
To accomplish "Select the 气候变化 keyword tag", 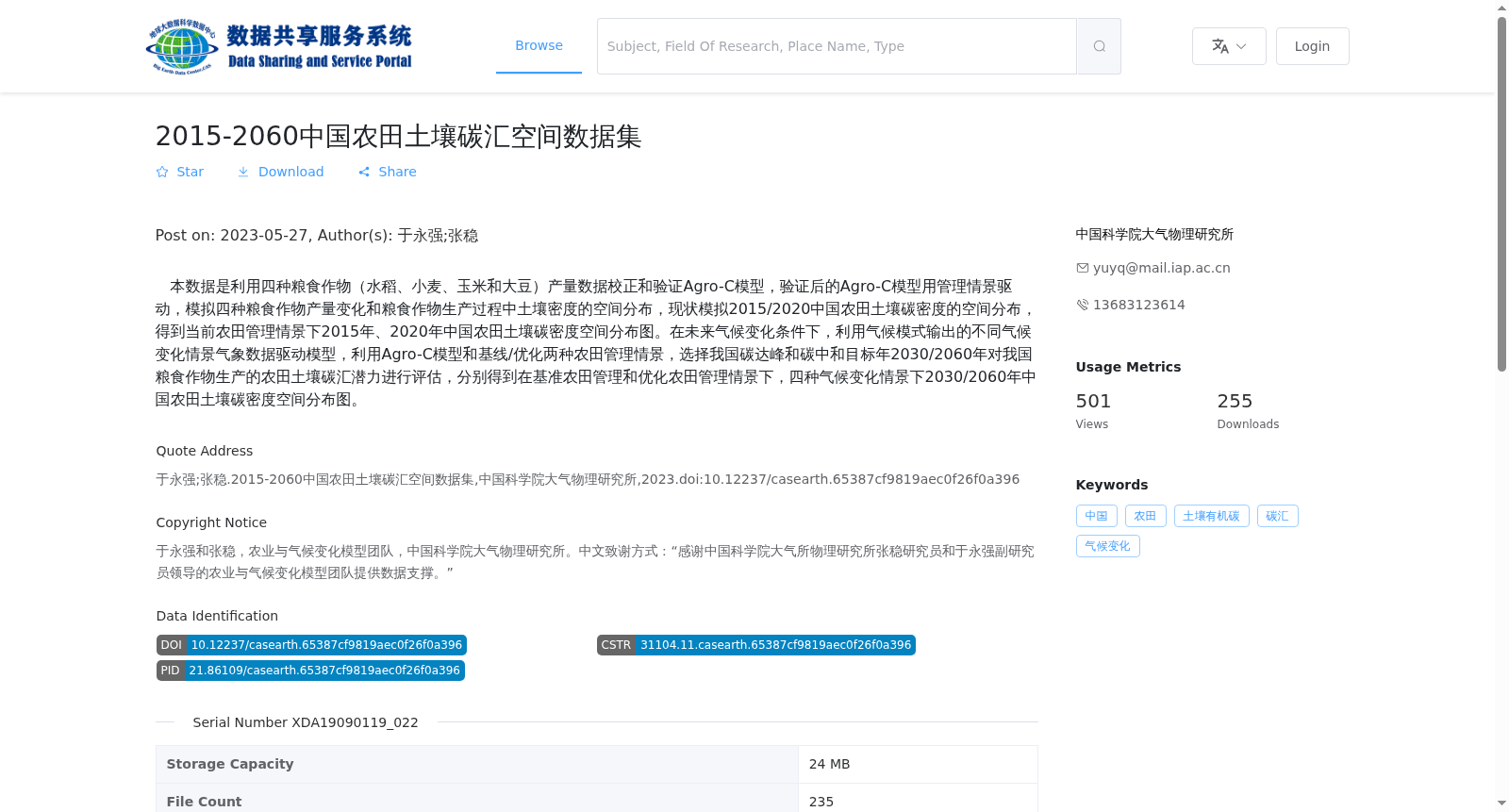I will click(x=1107, y=546).
